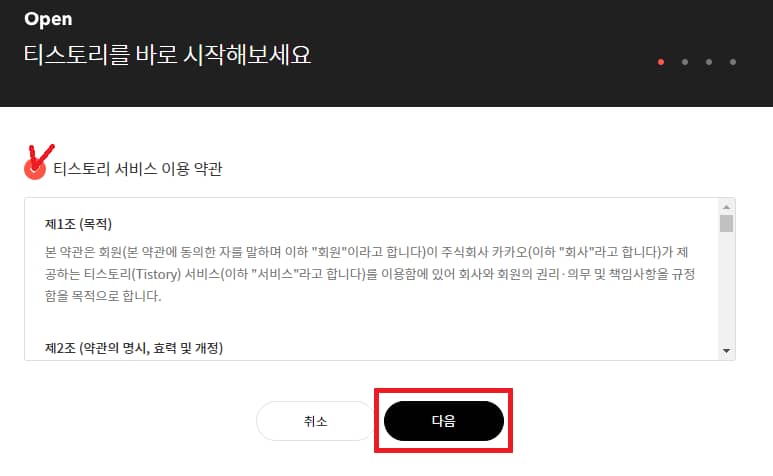Click the scrollbar down arrow in terms box

click(x=726, y=351)
